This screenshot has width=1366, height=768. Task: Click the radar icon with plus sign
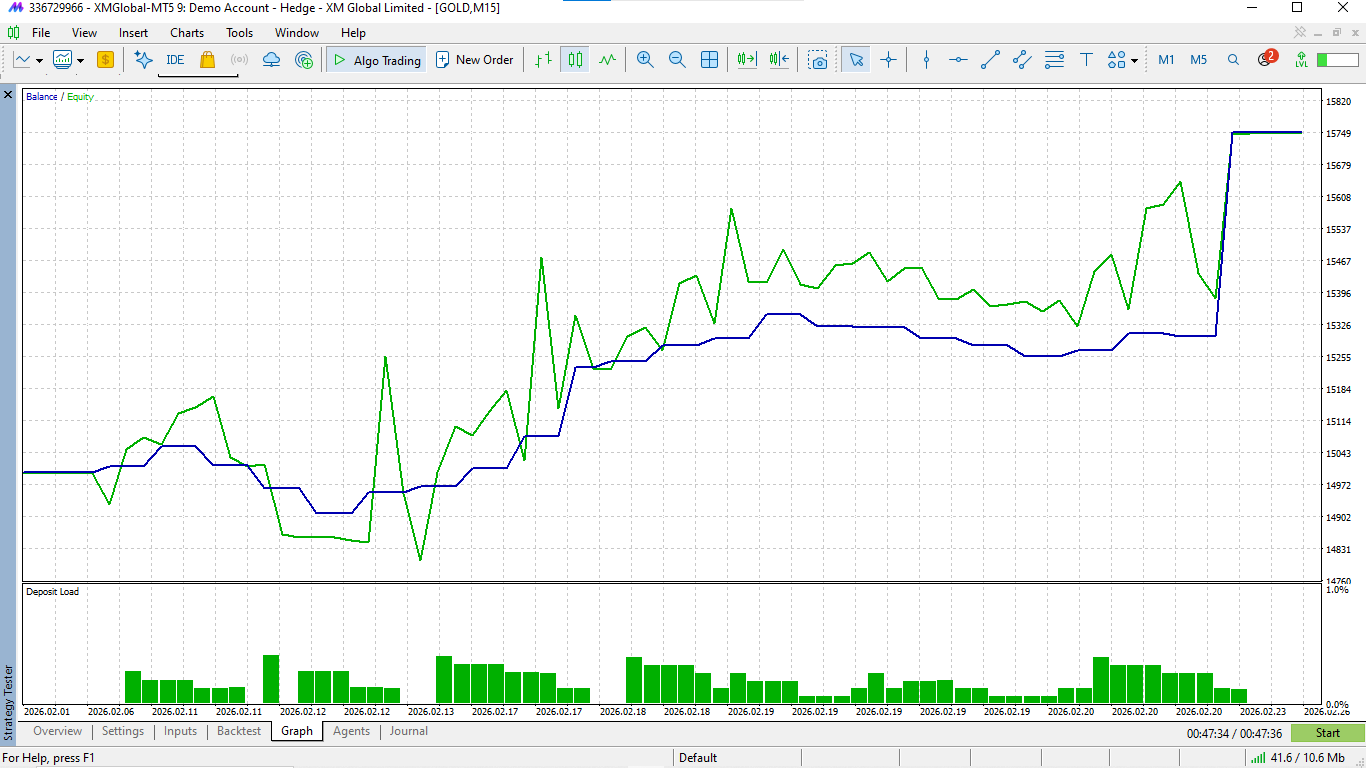coord(304,60)
